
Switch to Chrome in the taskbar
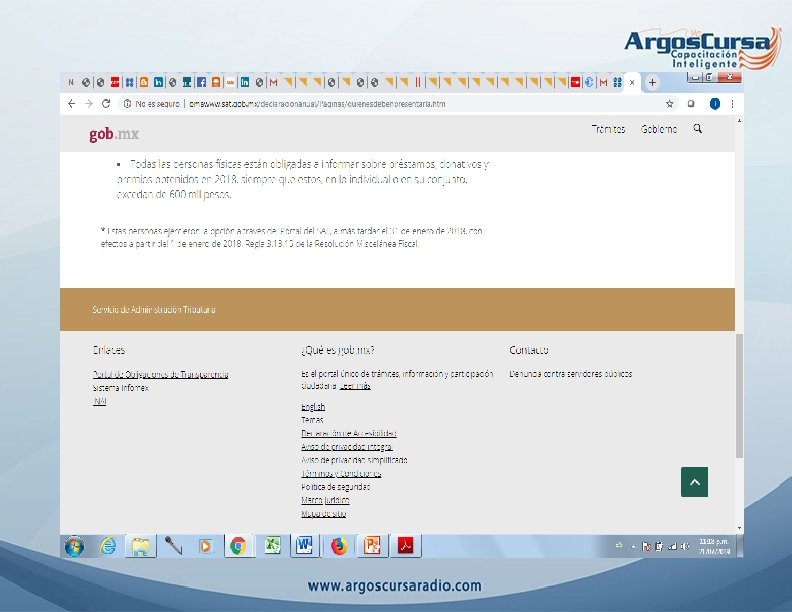click(238, 546)
